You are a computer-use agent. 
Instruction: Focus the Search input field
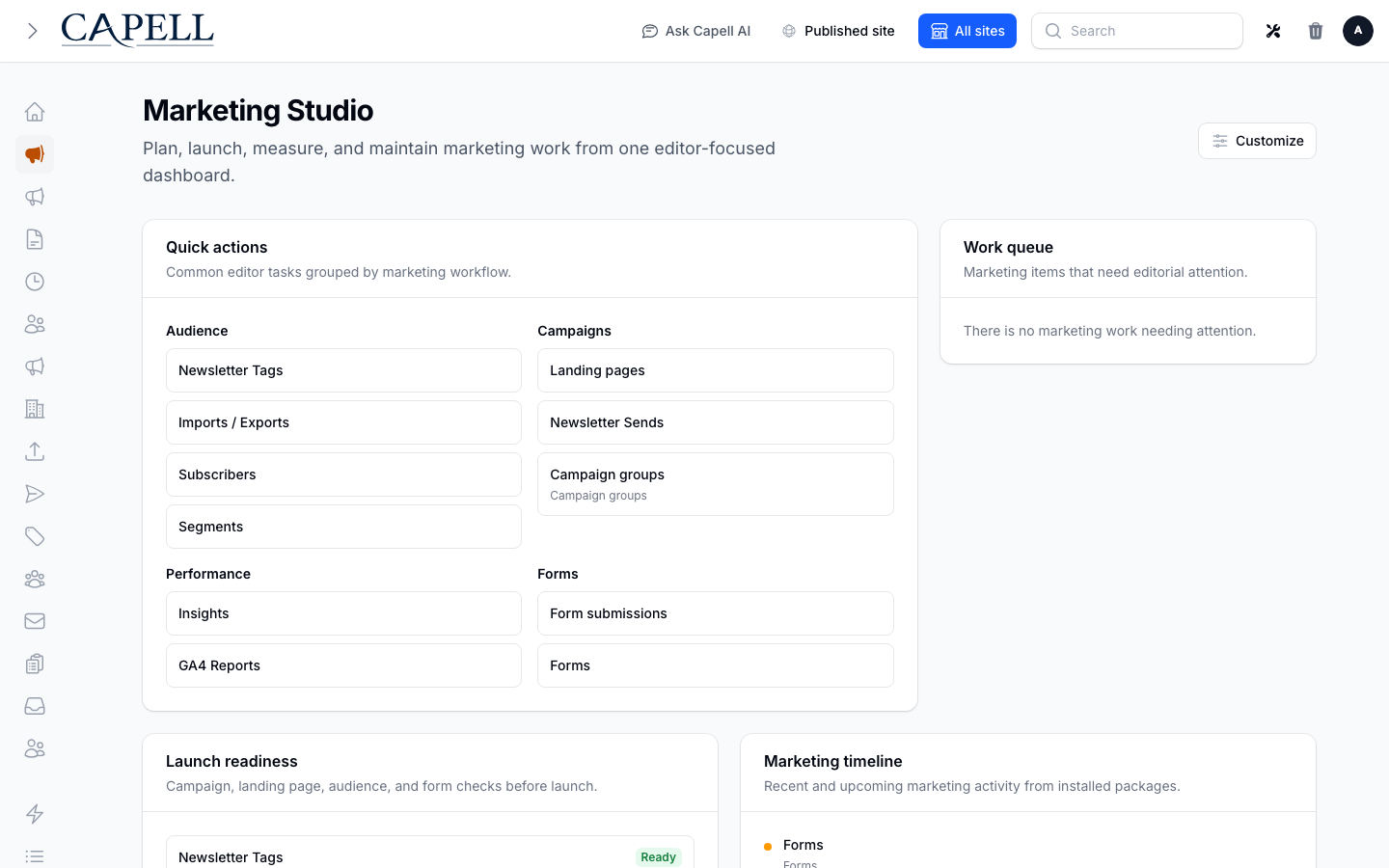tap(1137, 31)
